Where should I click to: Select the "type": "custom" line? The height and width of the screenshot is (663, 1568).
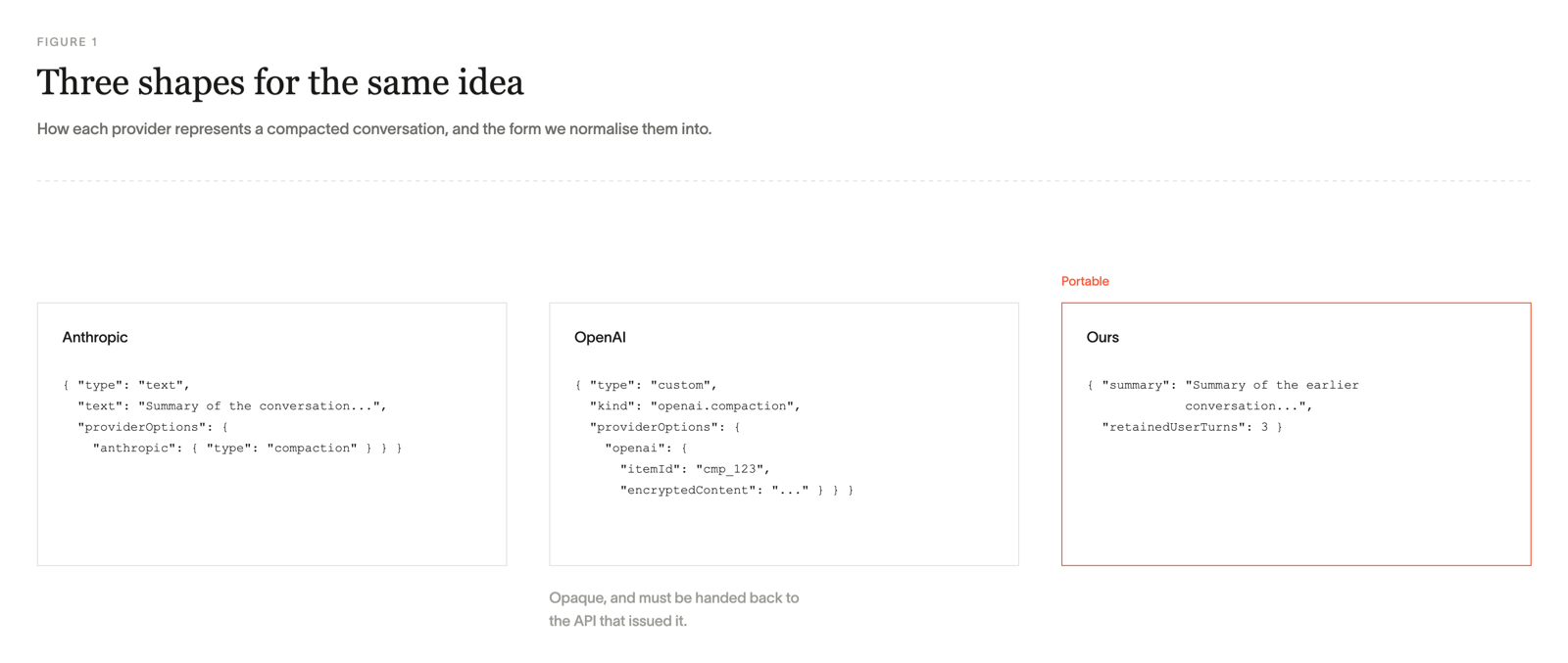pyautogui.click(x=646, y=385)
